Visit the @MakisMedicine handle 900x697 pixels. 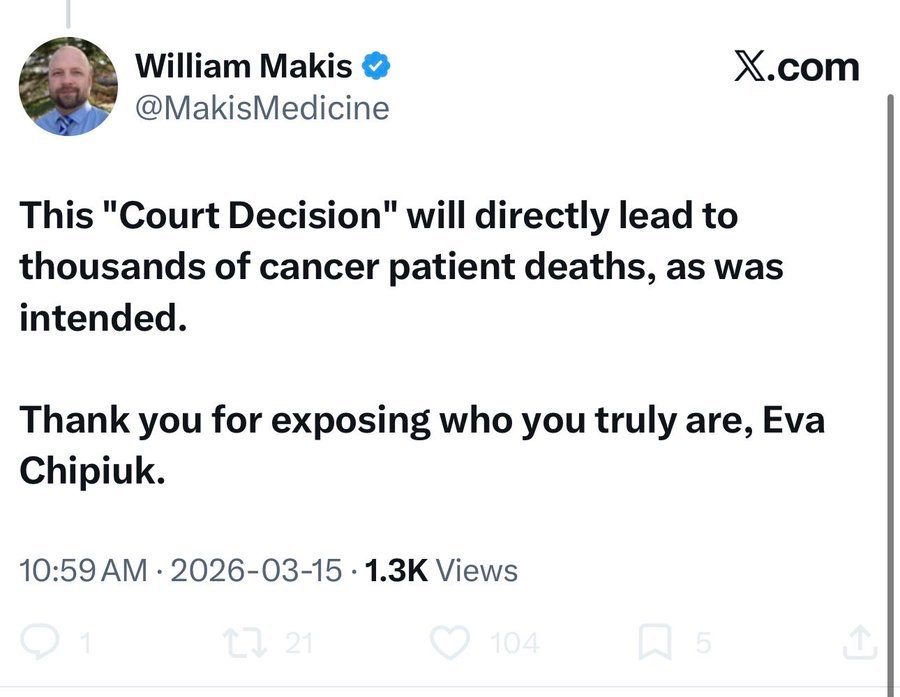click(261, 107)
